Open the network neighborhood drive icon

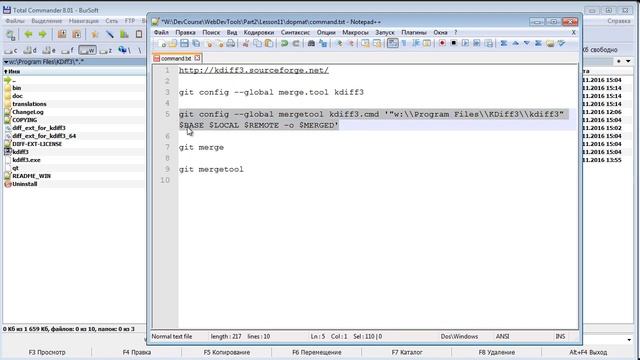pos(124,50)
